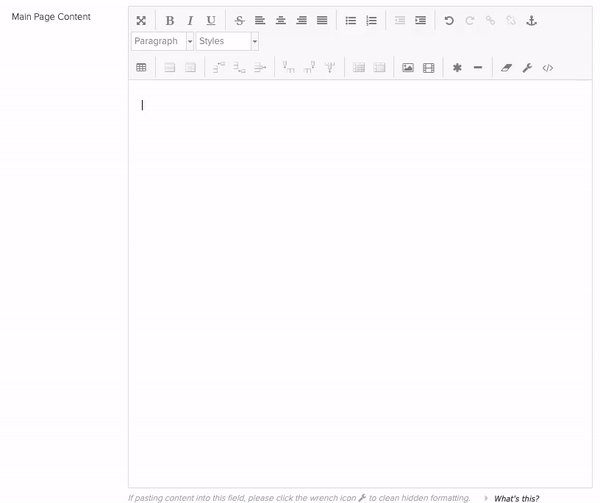Image resolution: width=600 pixels, height=503 pixels.
Task: Justify text fully
Action: click(x=322, y=21)
